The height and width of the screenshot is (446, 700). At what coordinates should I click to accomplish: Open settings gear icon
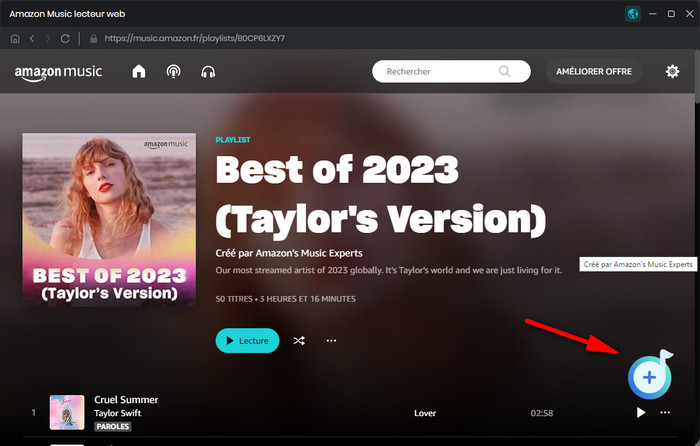(672, 72)
